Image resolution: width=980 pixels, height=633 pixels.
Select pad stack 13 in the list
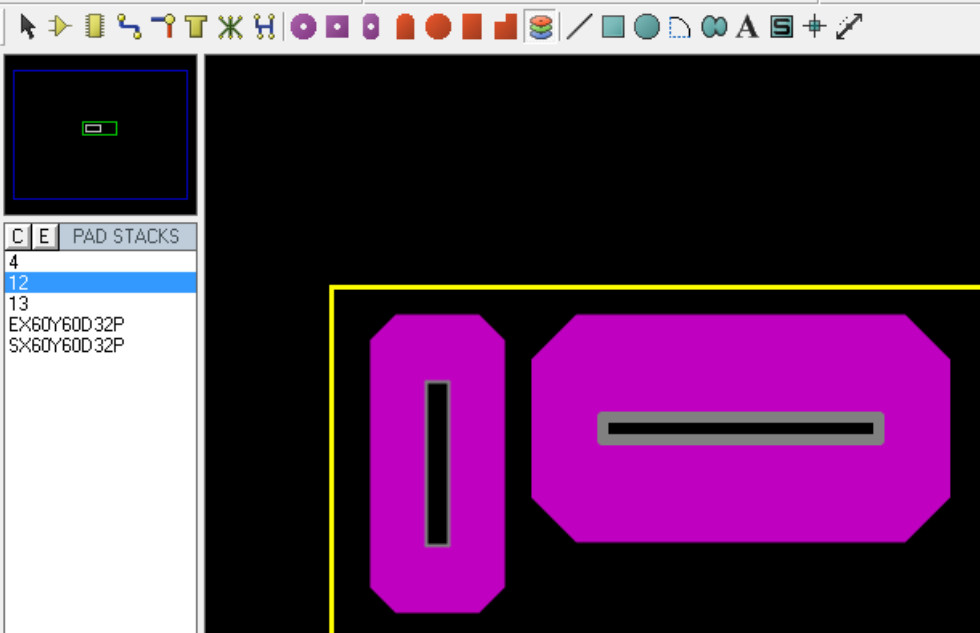pos(19,303)
